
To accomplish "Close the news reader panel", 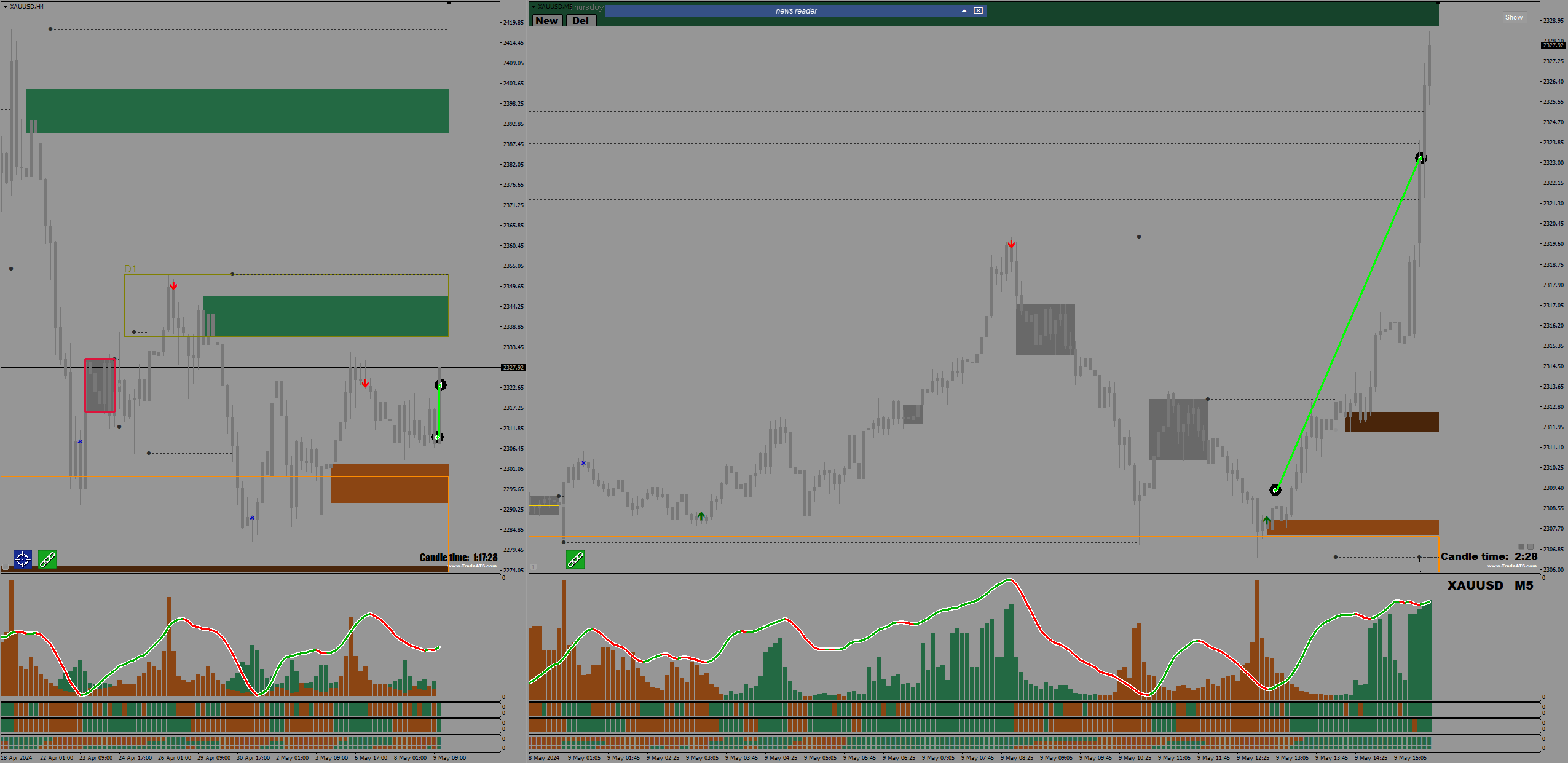I will tap(978, 10).
